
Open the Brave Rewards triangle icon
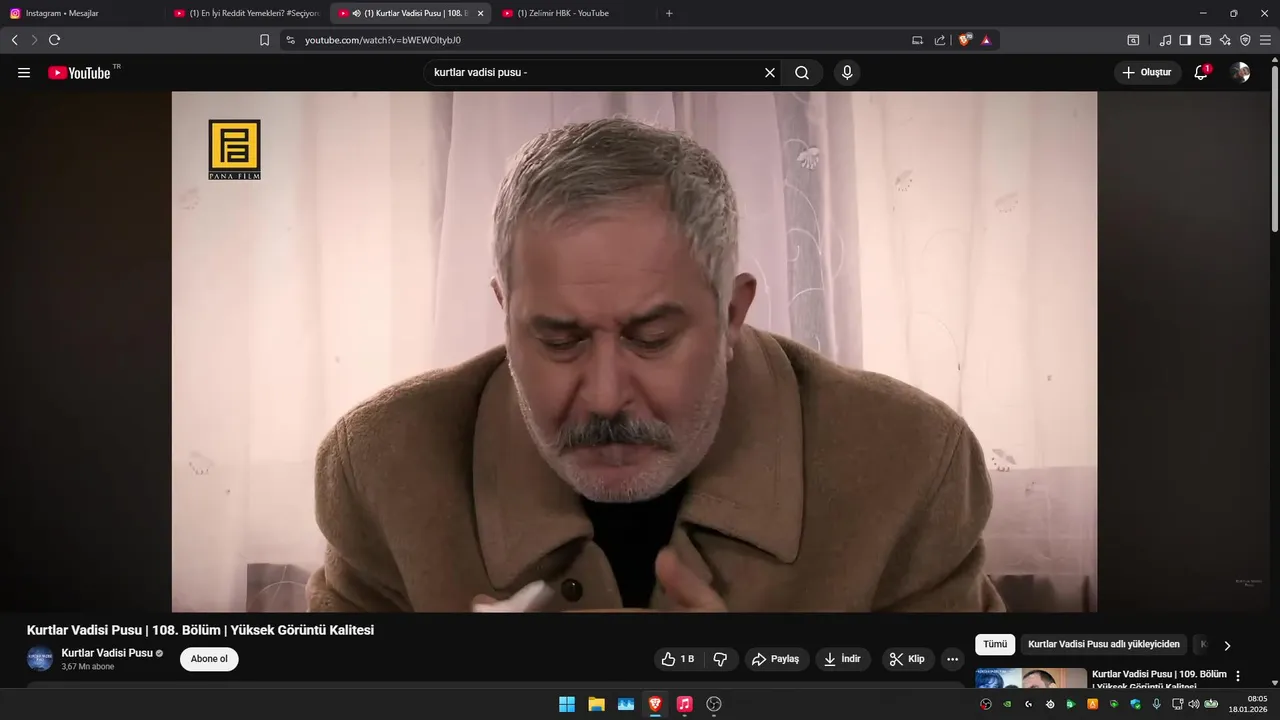coord(986,40)
